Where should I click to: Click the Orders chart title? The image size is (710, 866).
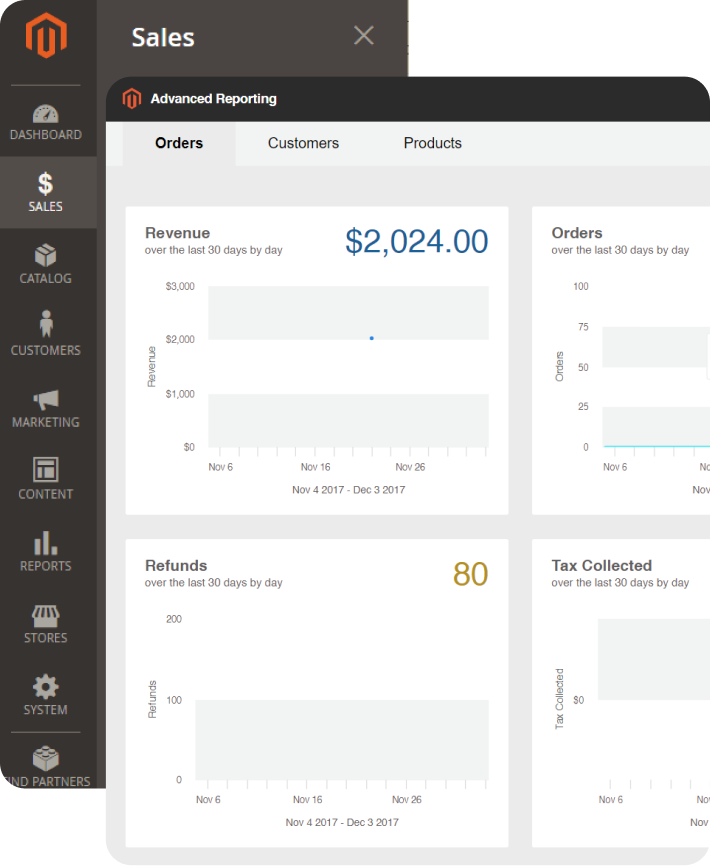pos(577,233)
